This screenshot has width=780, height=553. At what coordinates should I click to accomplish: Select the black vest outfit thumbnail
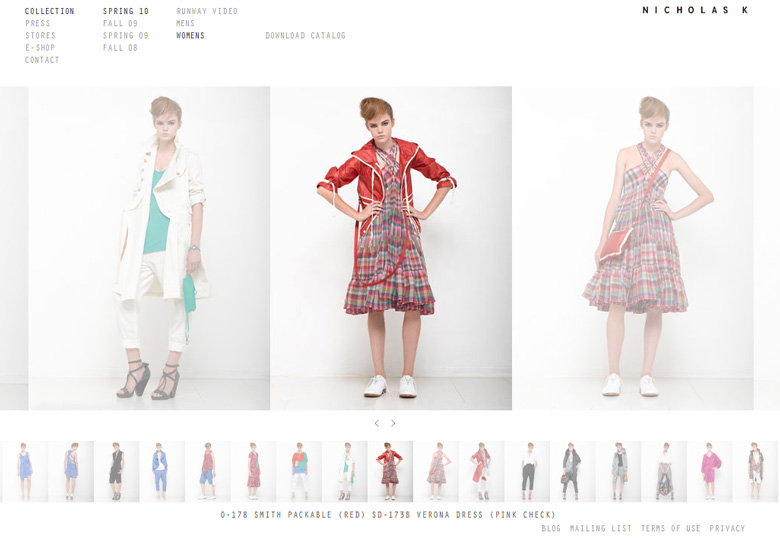pos(116,471)
